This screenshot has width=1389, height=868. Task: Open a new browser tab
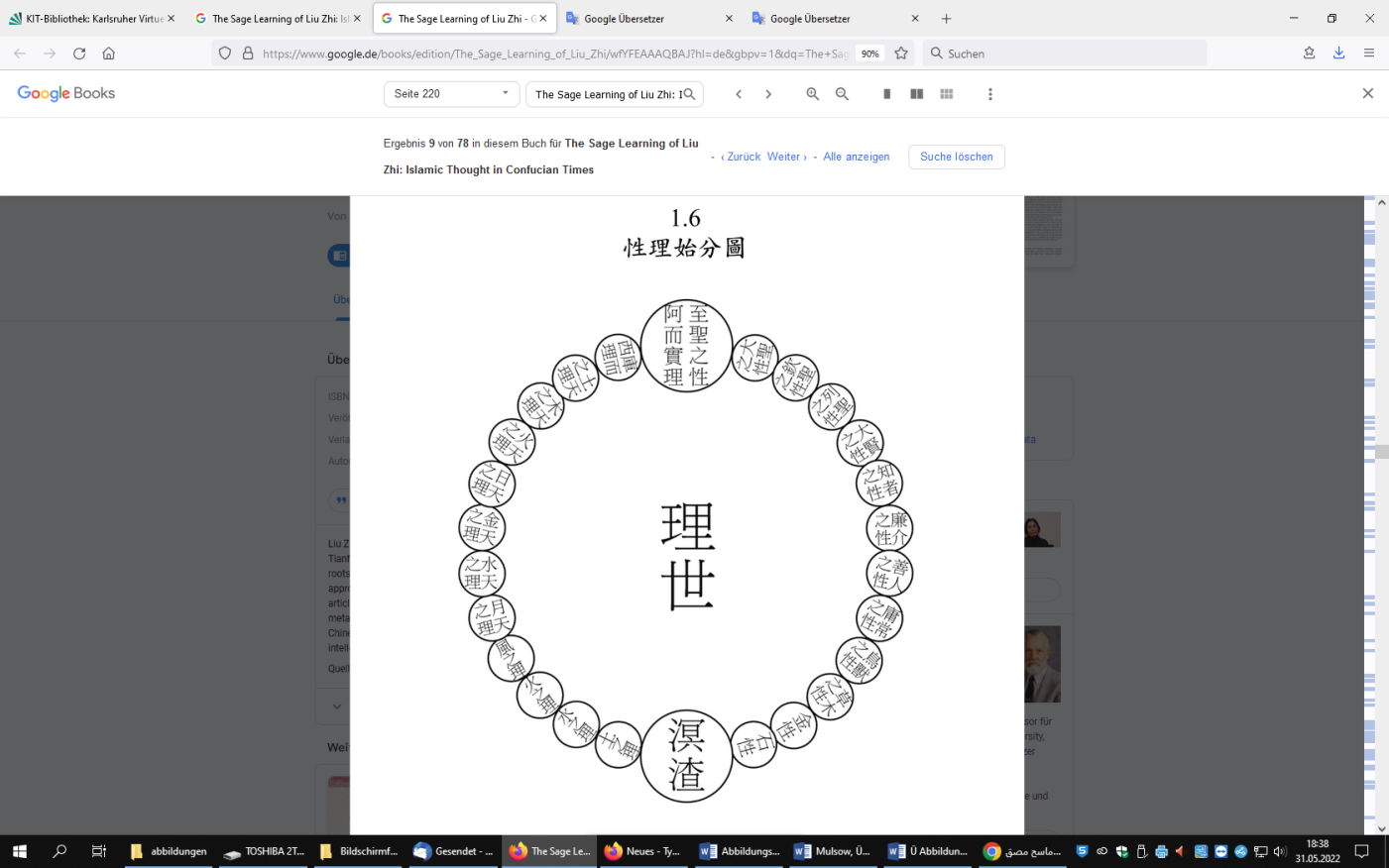[947, 18]
